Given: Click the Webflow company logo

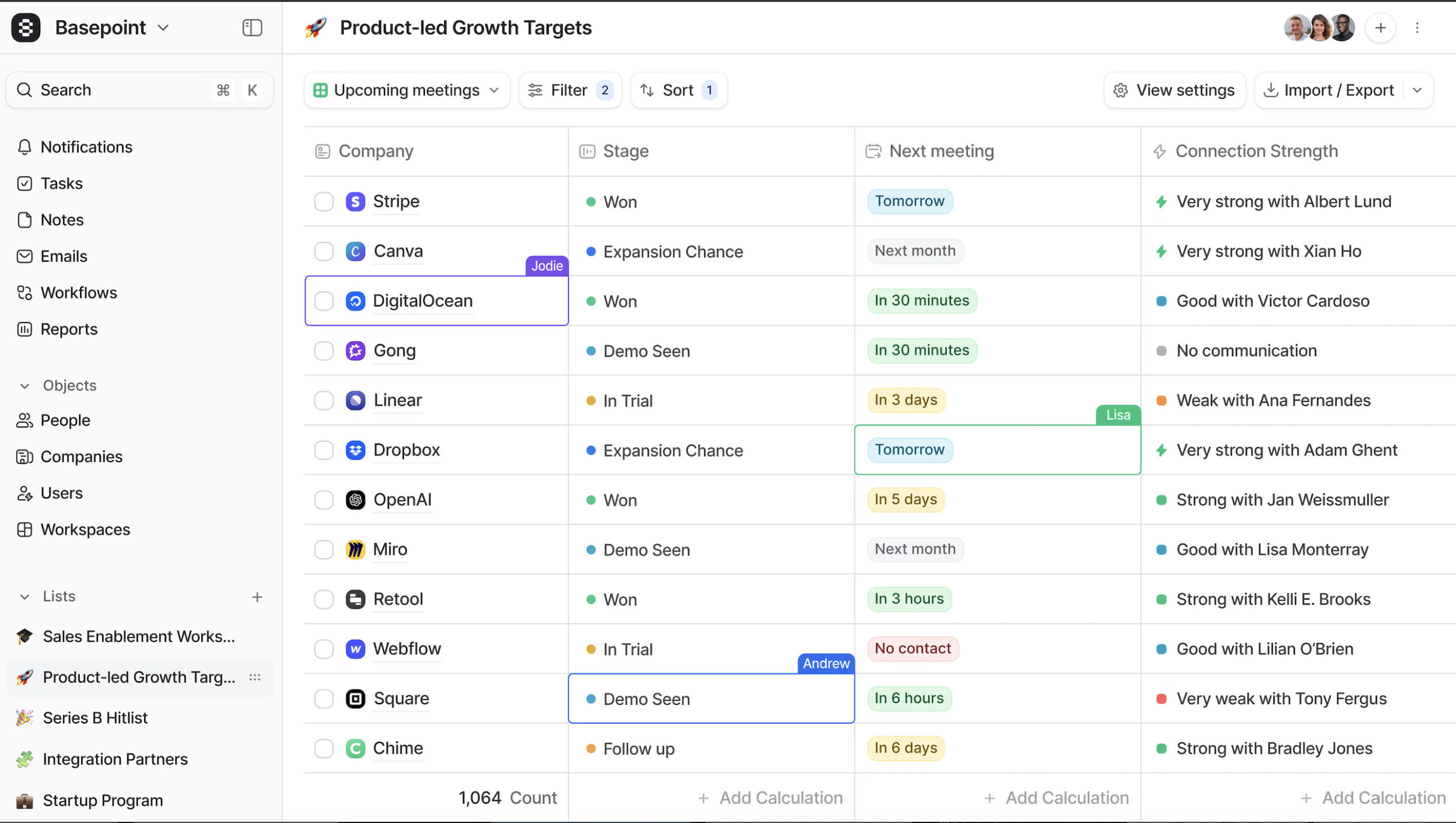Looking at the screenshot, I should (355, 648).
